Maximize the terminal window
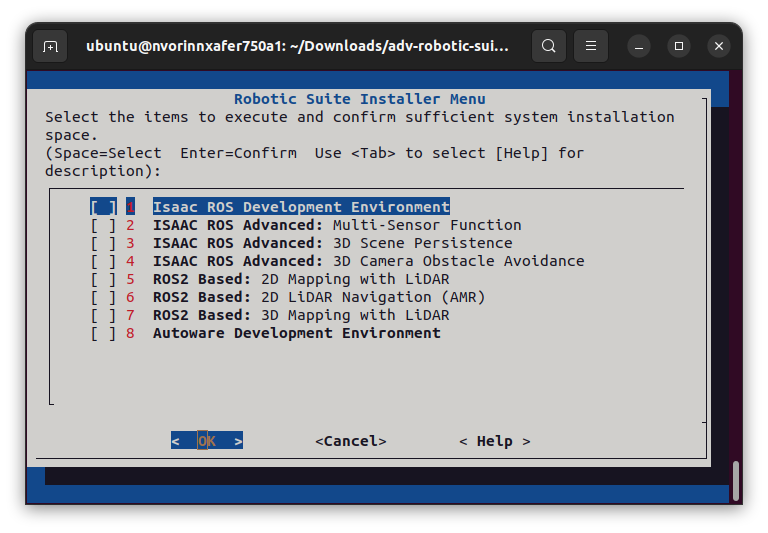768x533 pixels. [679, 46]
